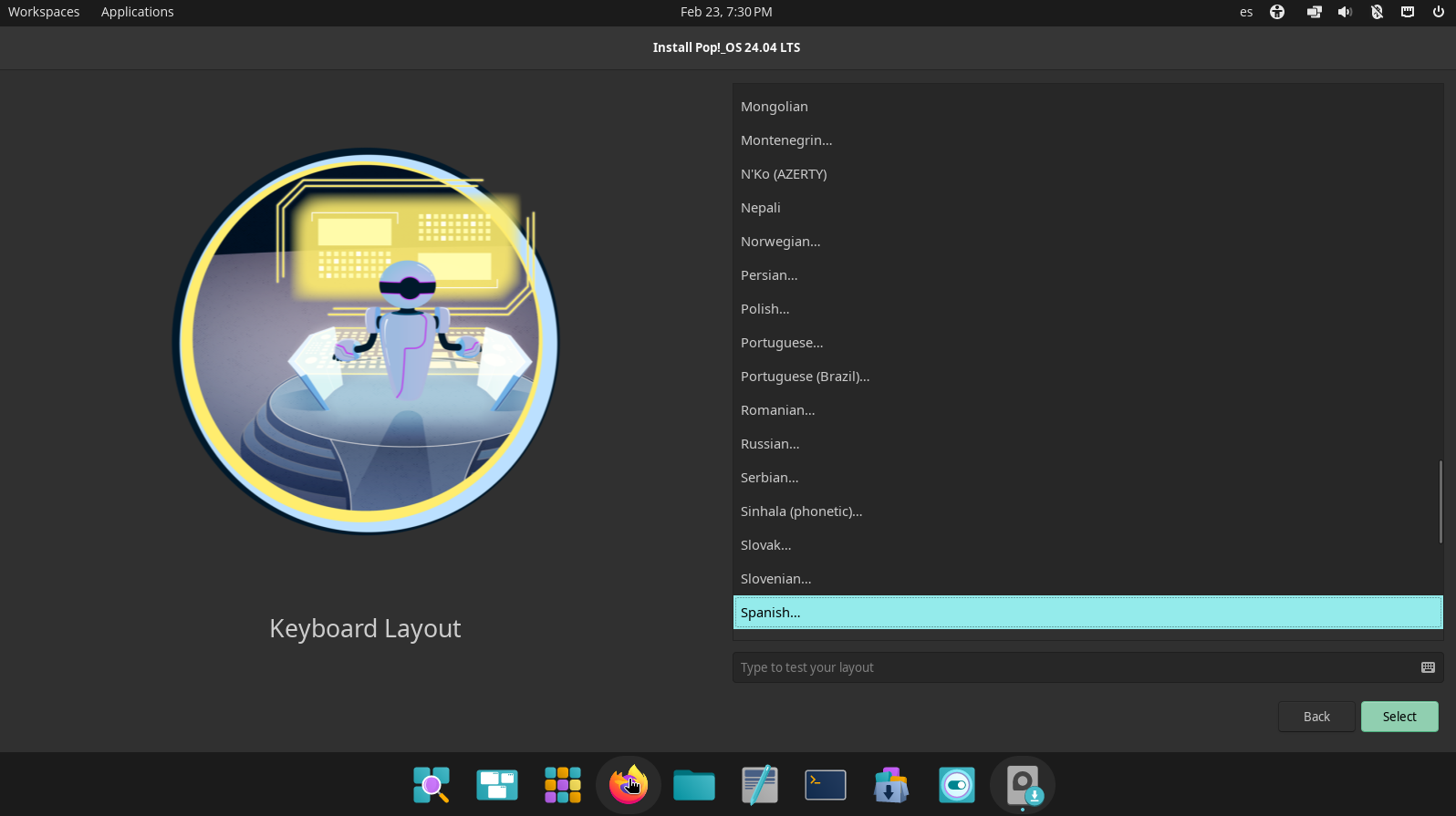Expand the Portuguese (Brazil) layout variants
This screenshot has width=1456, height=816.
[805, 377]
